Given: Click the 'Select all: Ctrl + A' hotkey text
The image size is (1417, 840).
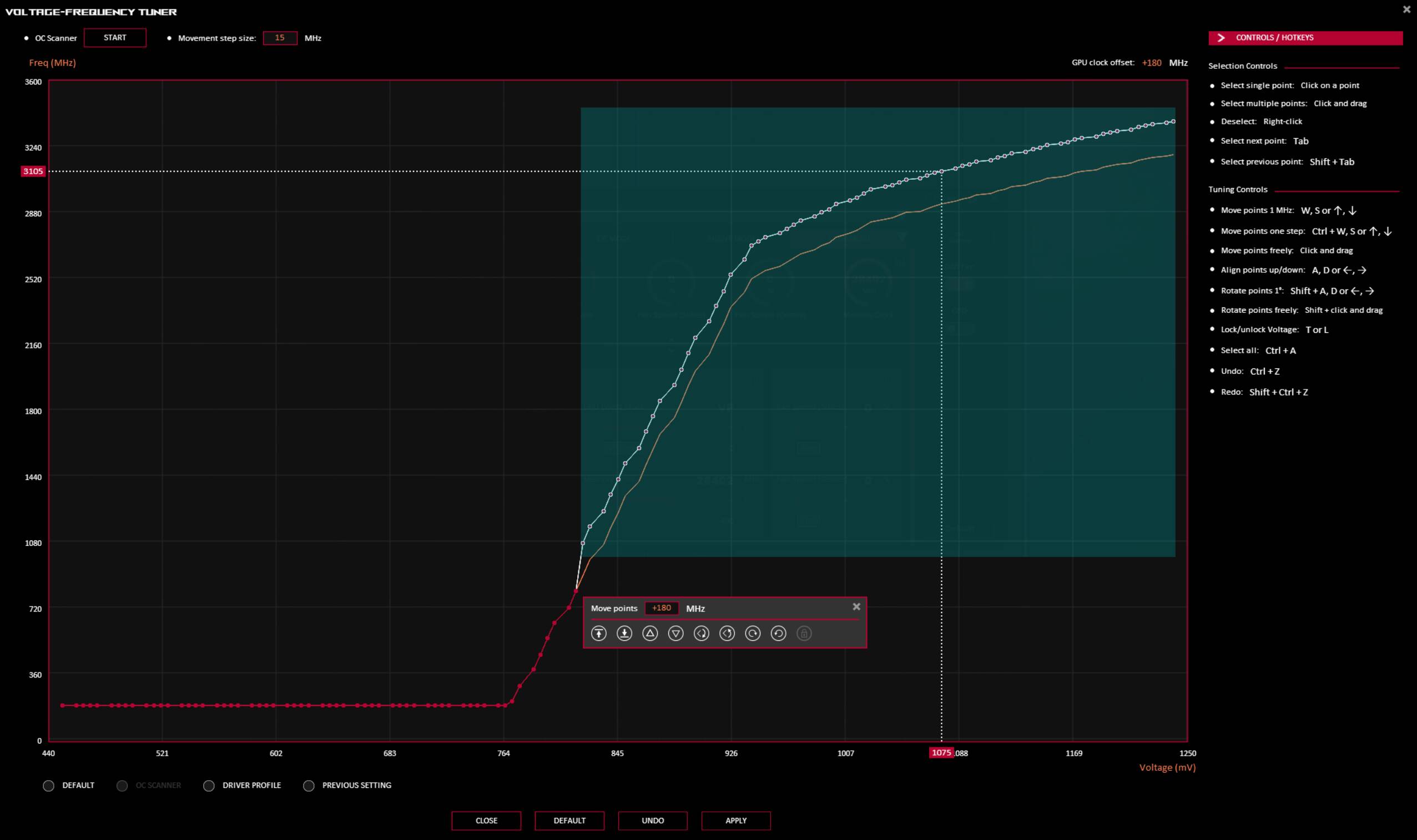Looking at the screenshot, I should [1258, 351].
